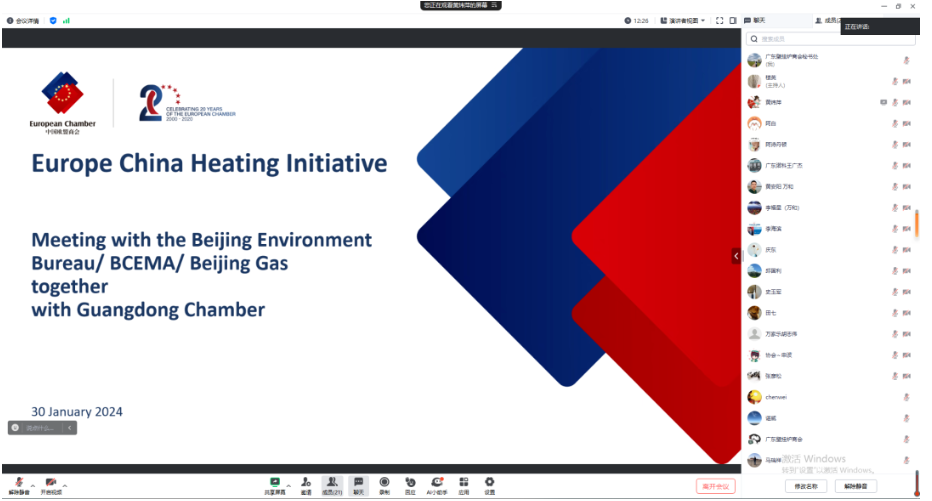Image resolution: width=932 pixels, height=501 pixels.
Task: Collapse the floating chat bar arrow
Action: 70,428
